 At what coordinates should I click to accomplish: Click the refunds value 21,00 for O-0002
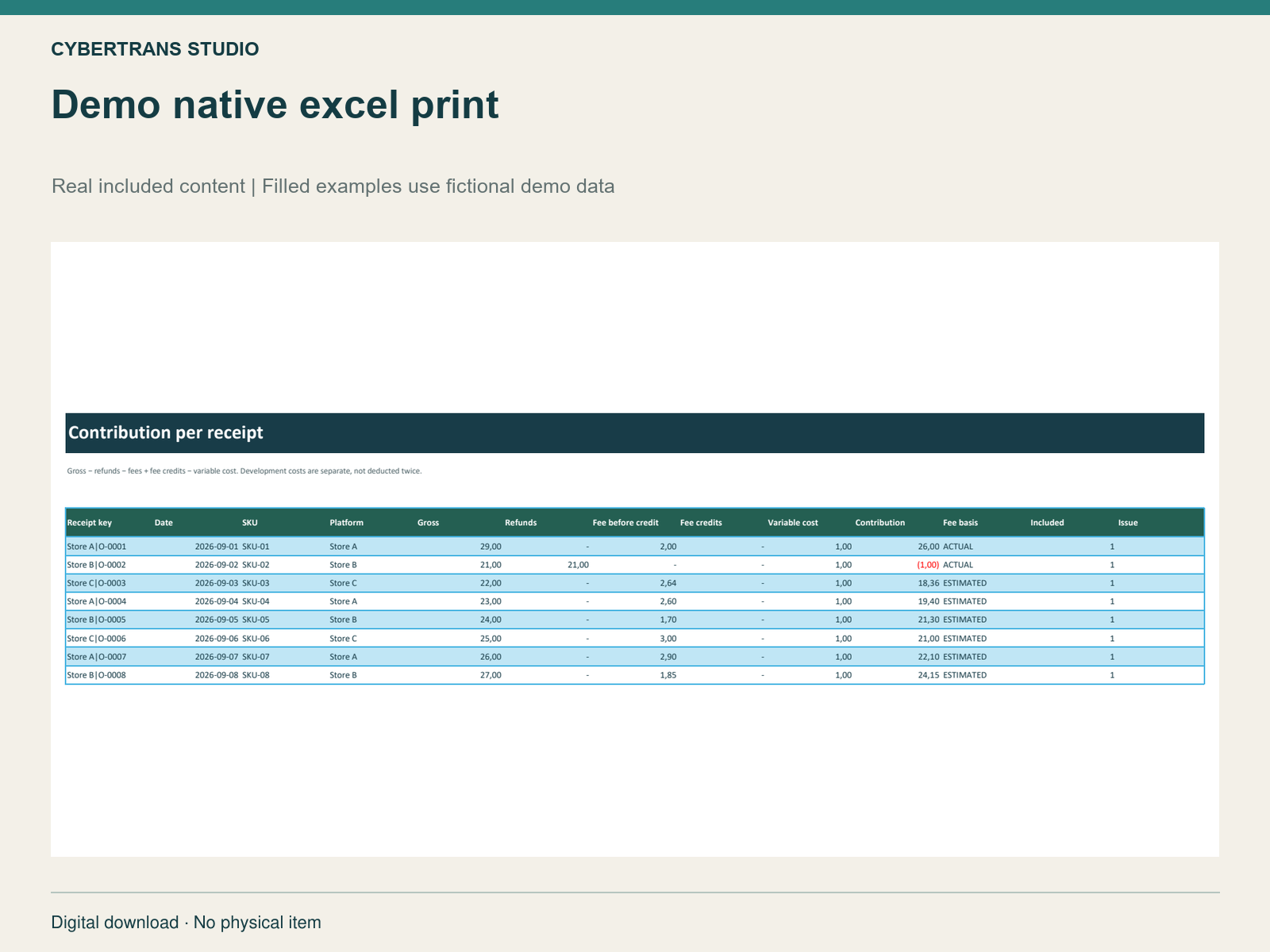(579, 565)
